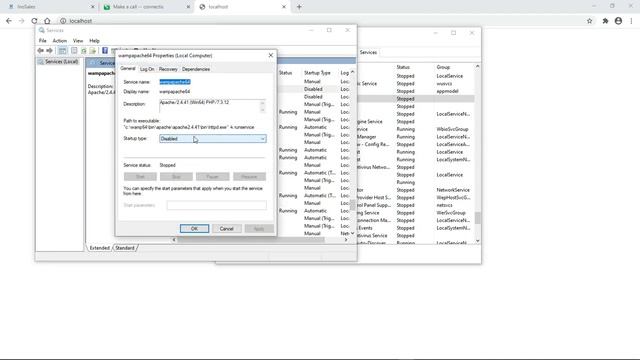Click the Start parameters input field
The height and width of the screenshot is (360, 640).
click(x=217, y=205)
